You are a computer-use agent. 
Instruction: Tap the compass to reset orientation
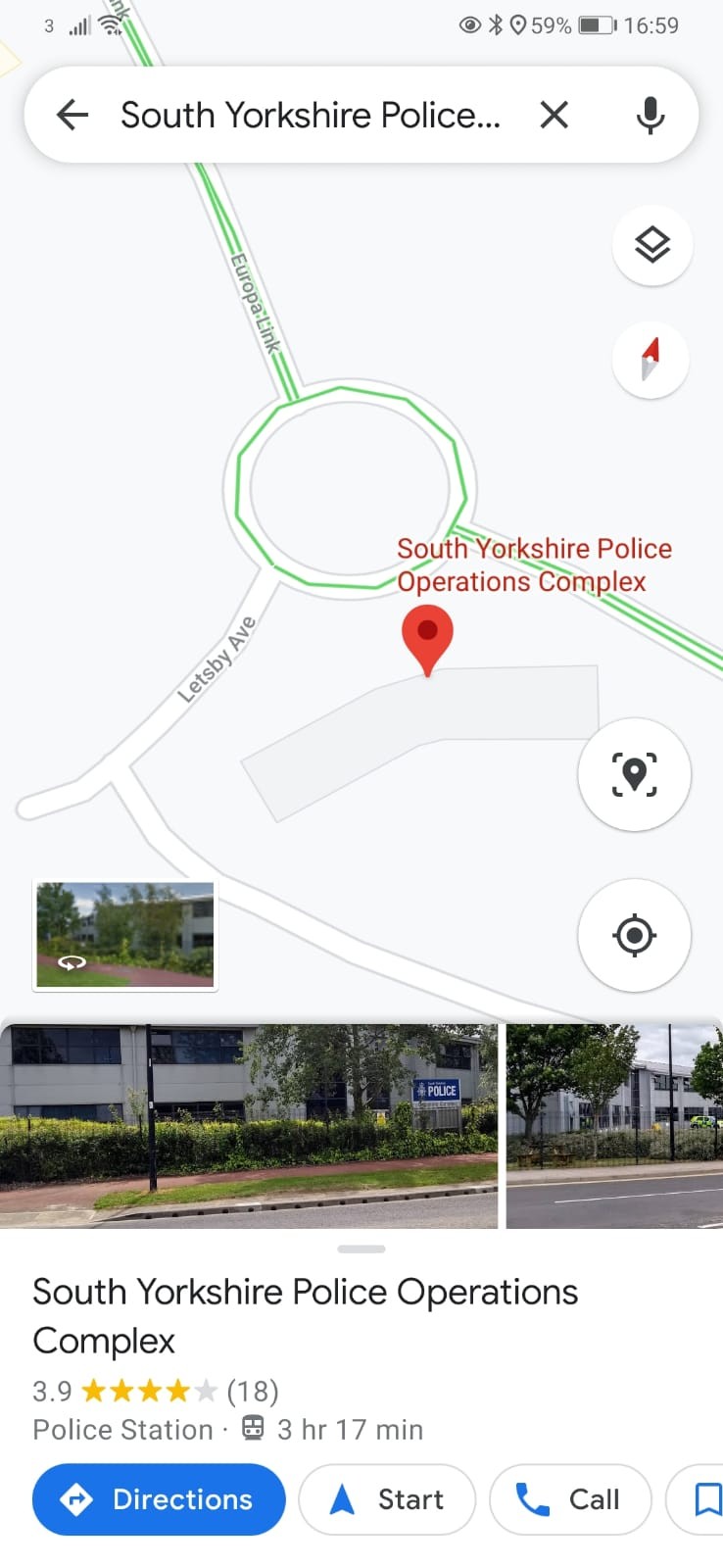coord(651,360)
